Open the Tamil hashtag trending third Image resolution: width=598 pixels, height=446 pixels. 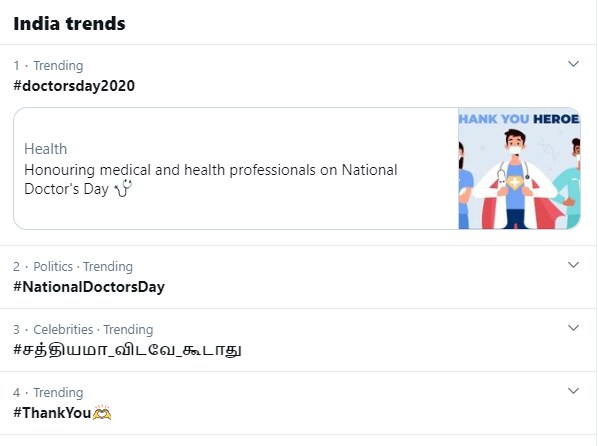[x=127, y=349]
